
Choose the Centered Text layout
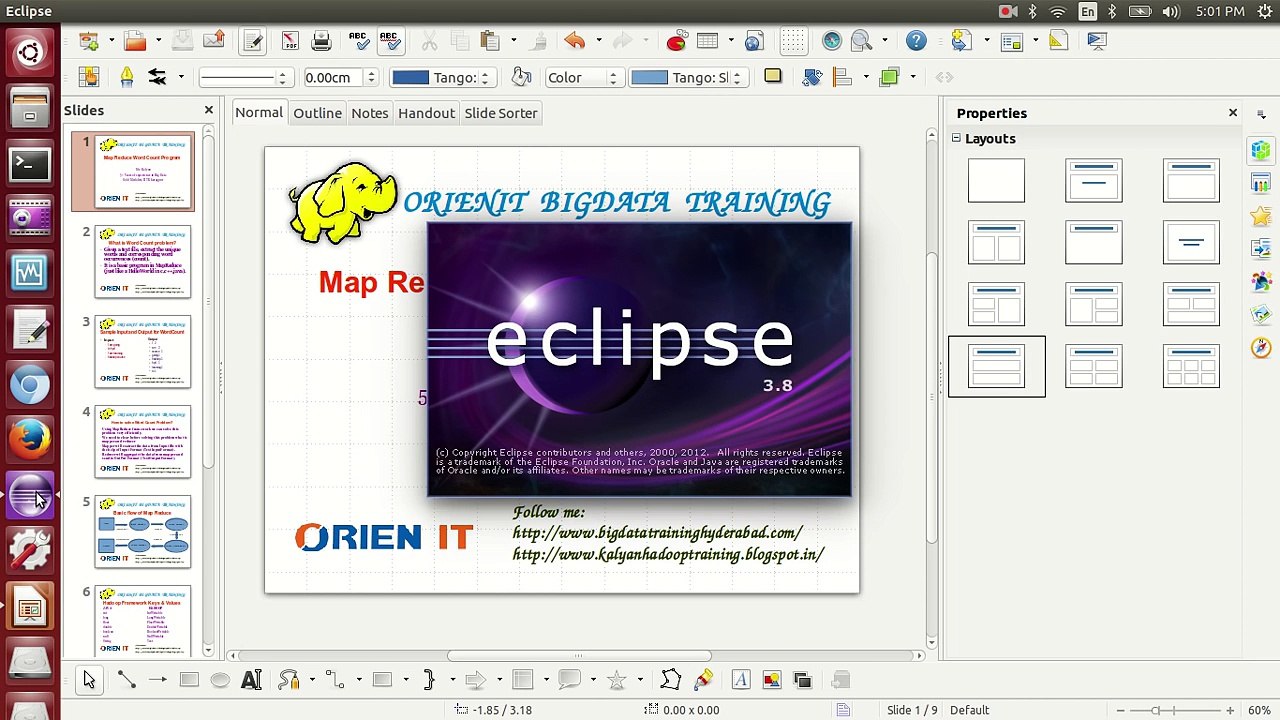tap(1191, 242)
